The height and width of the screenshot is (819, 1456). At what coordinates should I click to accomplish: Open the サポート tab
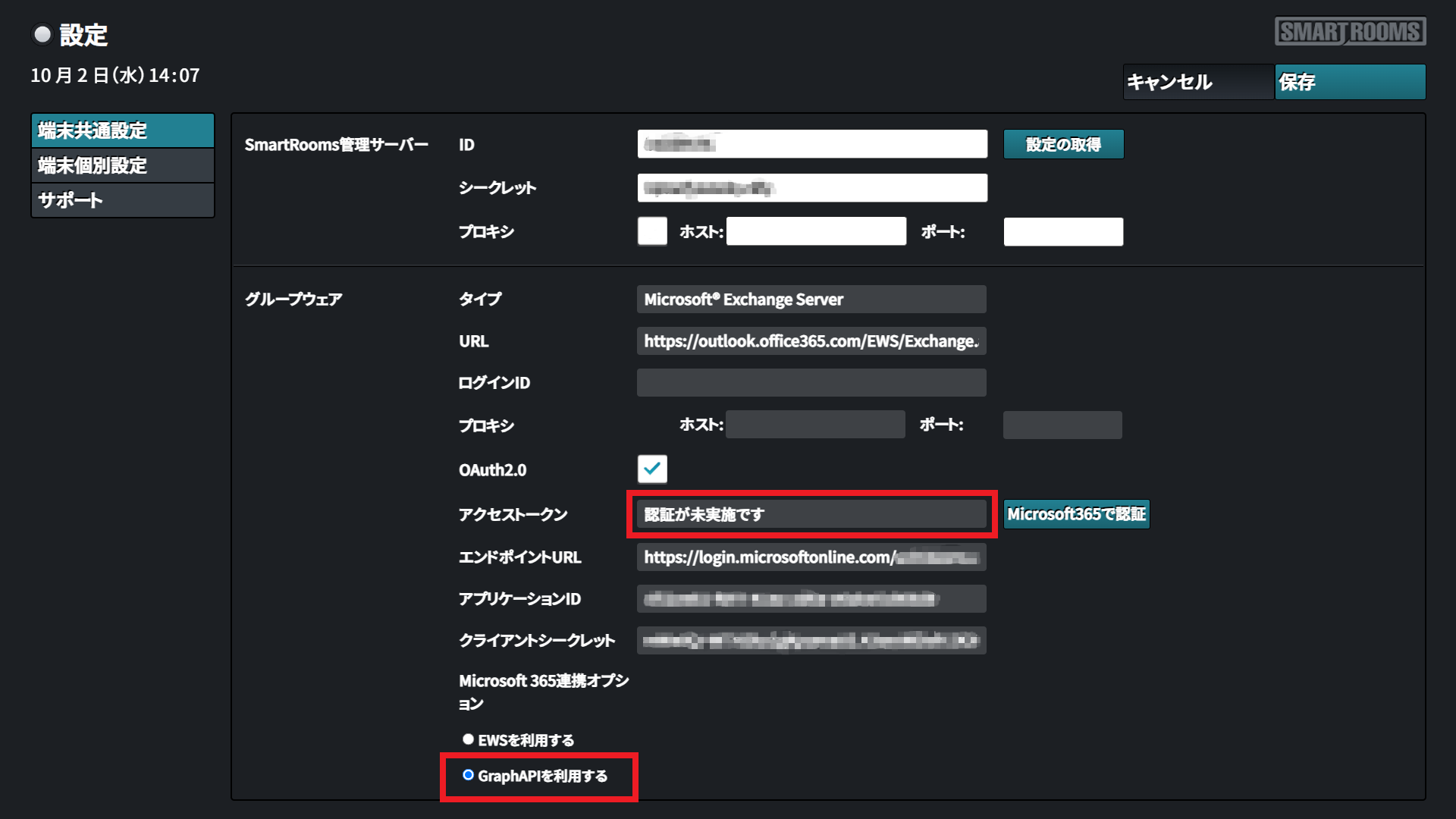pos(122,200)
